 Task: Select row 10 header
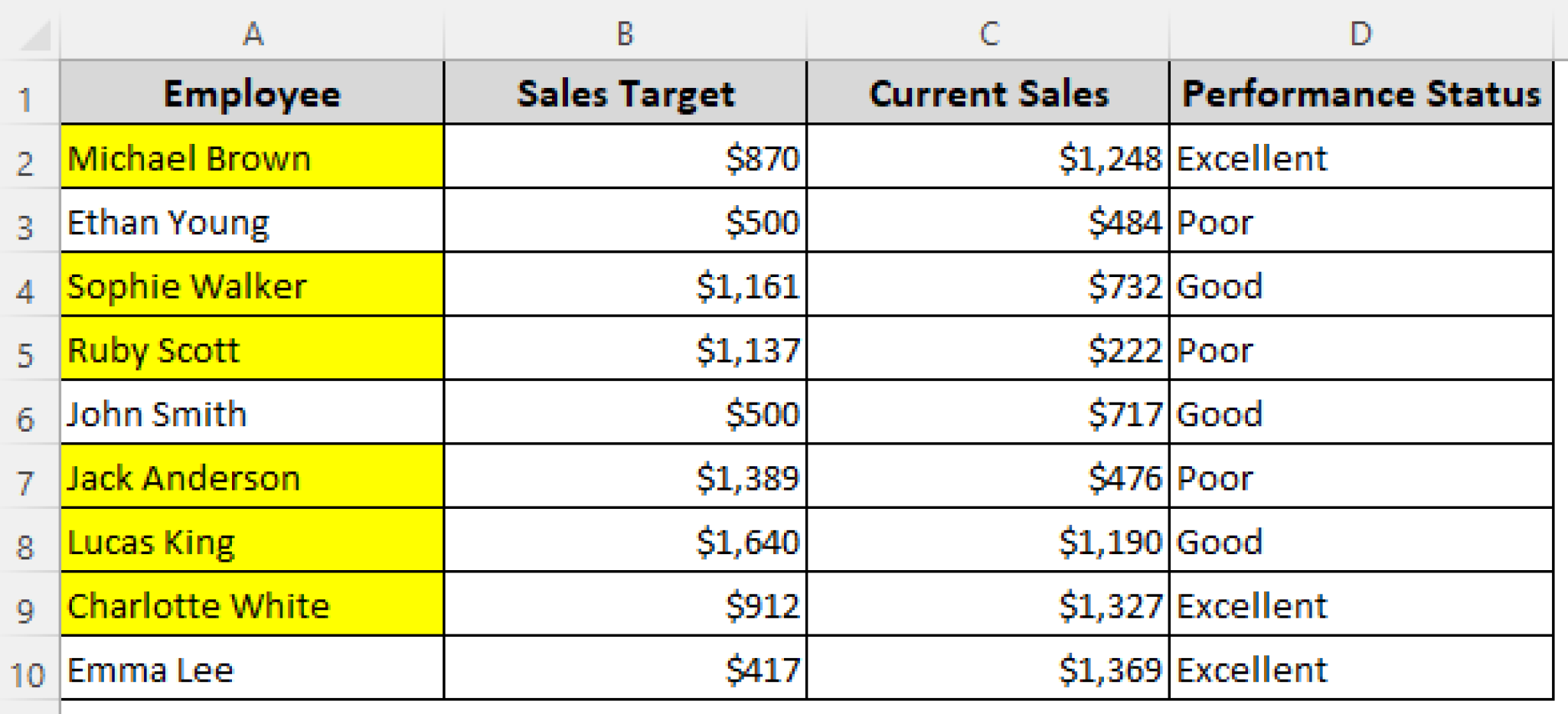27,669
